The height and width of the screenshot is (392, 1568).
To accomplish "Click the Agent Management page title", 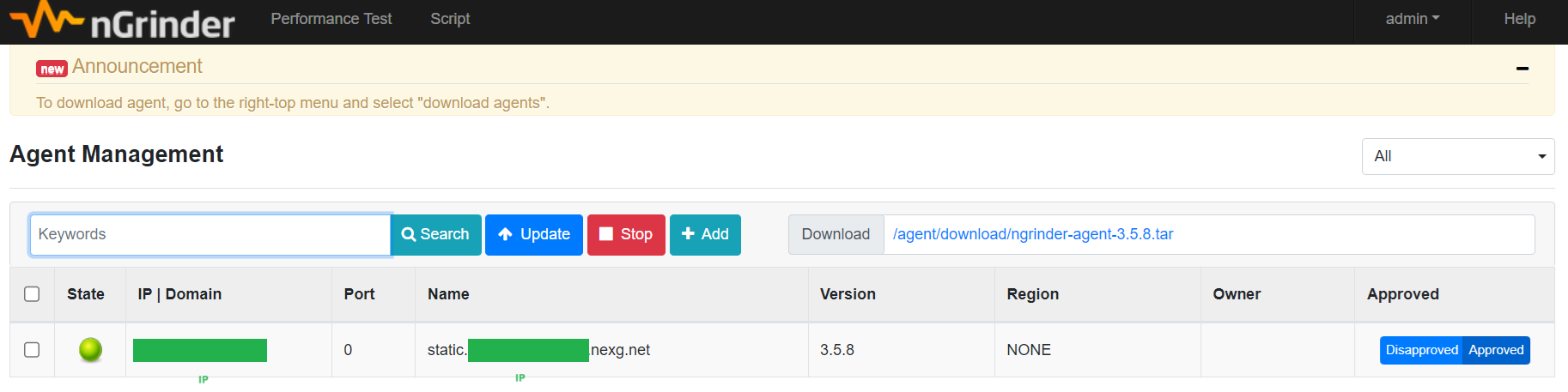I will 117,154.
